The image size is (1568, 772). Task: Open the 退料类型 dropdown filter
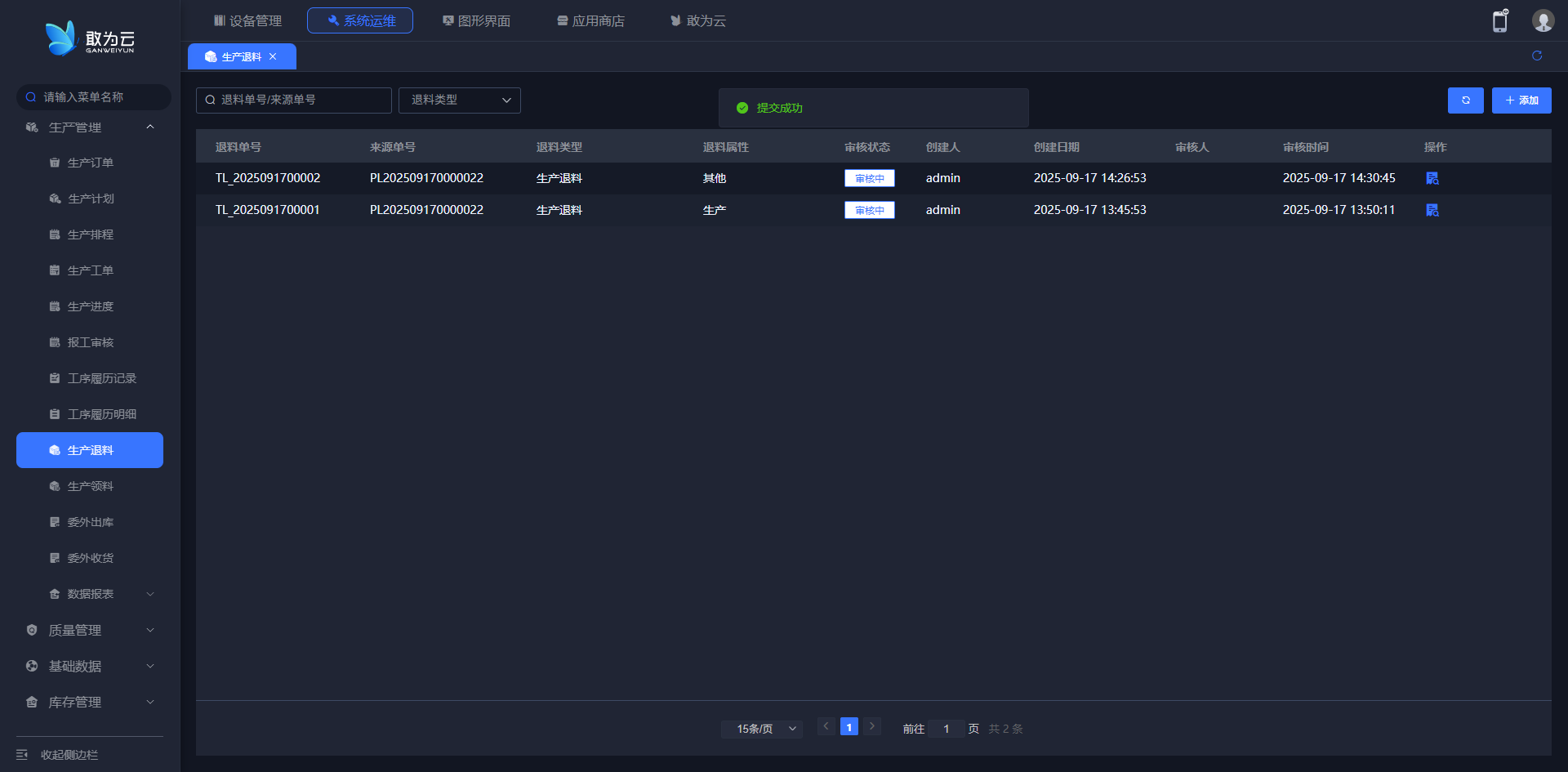[x=459, y=100]
